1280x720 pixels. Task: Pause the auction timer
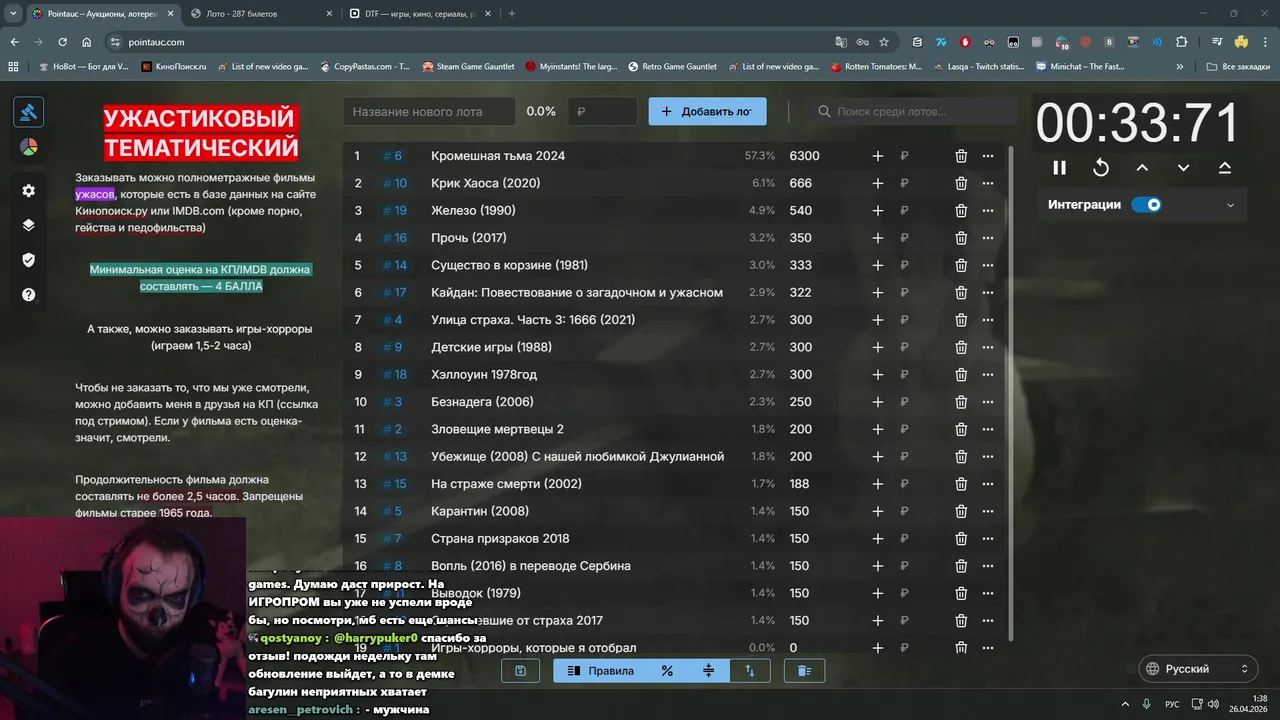(1060, 168)
